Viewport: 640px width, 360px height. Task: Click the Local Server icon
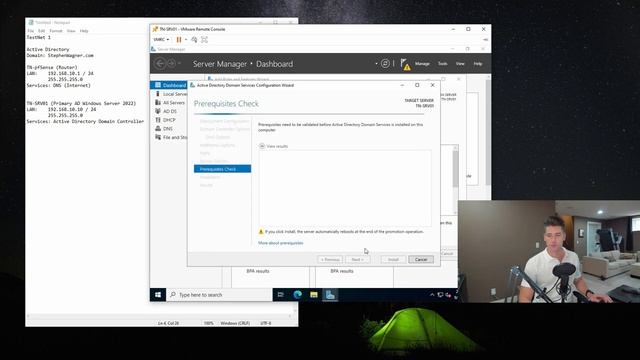158,94
